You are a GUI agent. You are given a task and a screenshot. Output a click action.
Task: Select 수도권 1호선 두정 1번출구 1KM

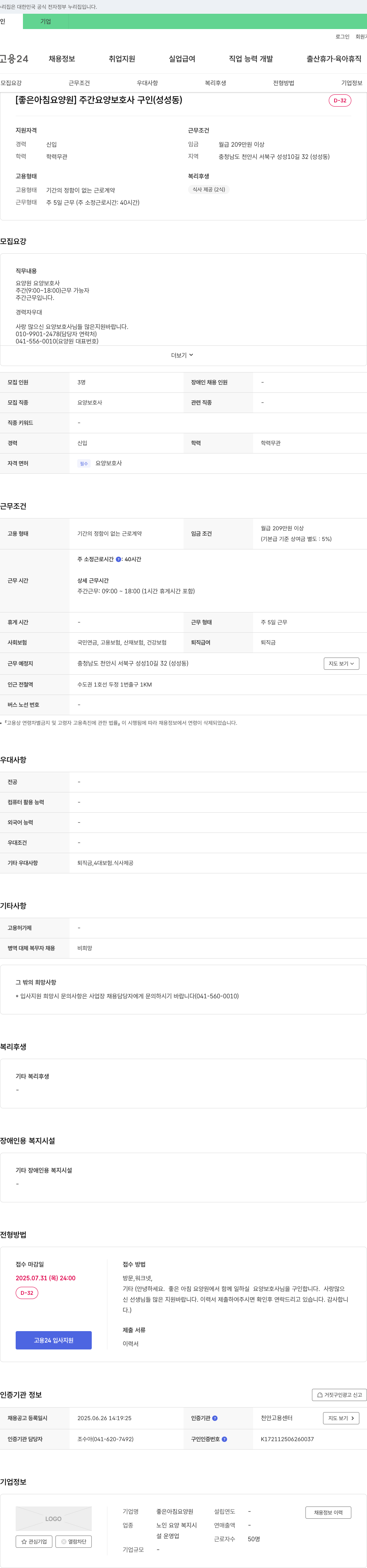[114, 685]
